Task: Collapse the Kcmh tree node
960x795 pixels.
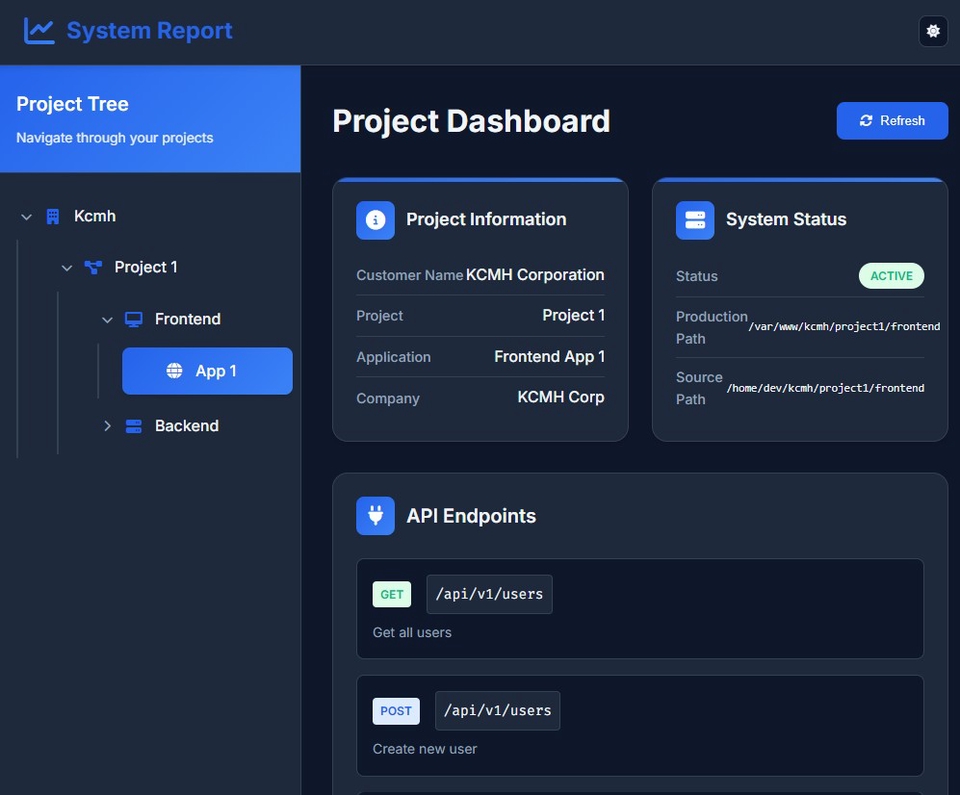Action: click(26, 215)
